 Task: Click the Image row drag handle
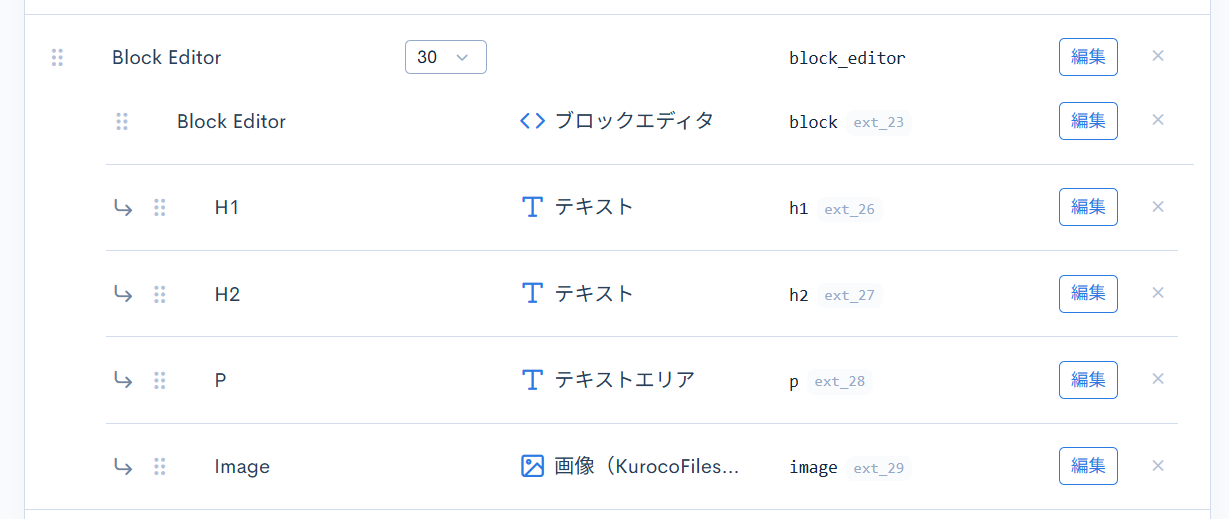[159, 466]
